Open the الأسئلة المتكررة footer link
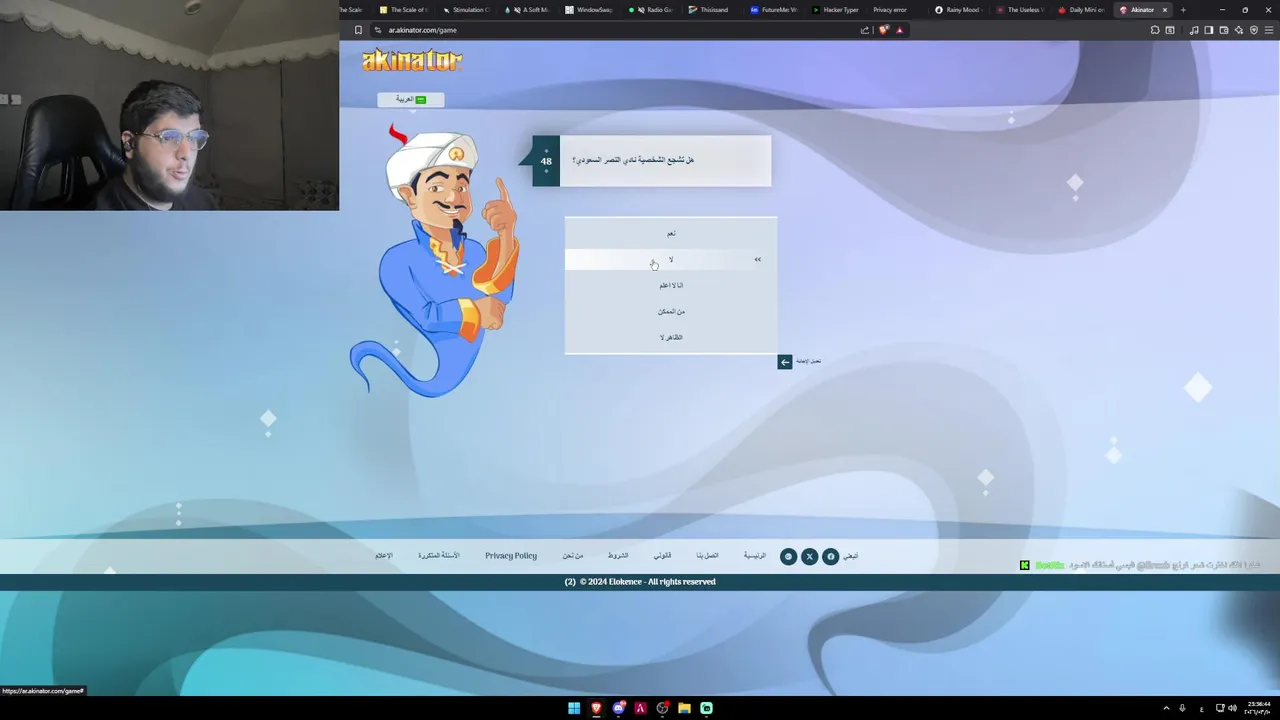This screenshot has width=1280, height=720. pyautogui.click(x=438, y=556)
